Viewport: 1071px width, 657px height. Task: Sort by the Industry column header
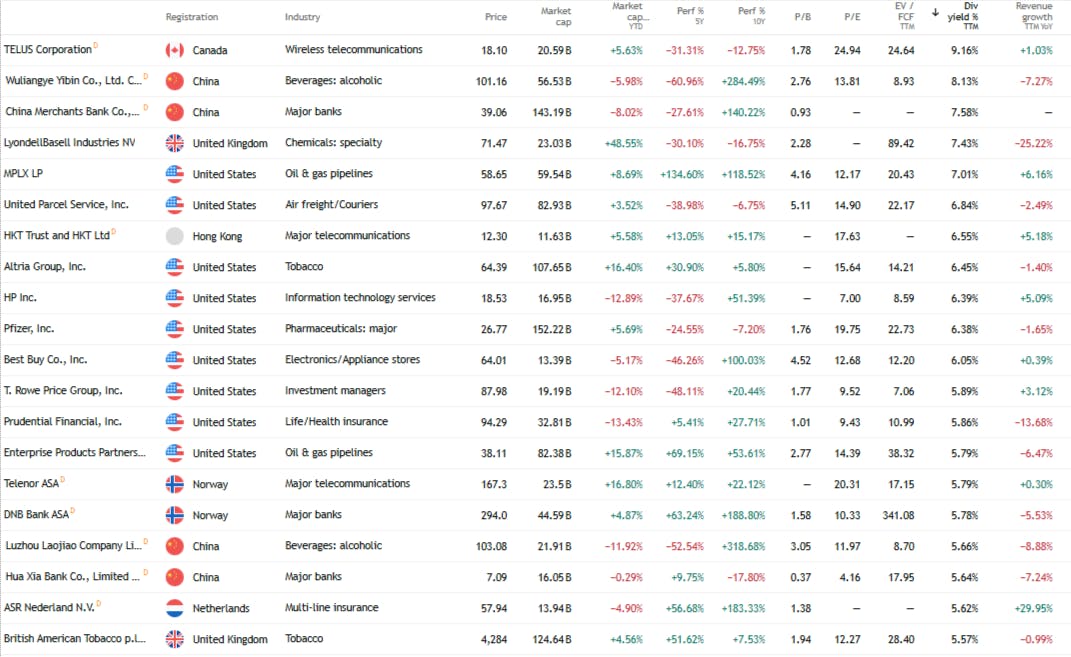303,17
